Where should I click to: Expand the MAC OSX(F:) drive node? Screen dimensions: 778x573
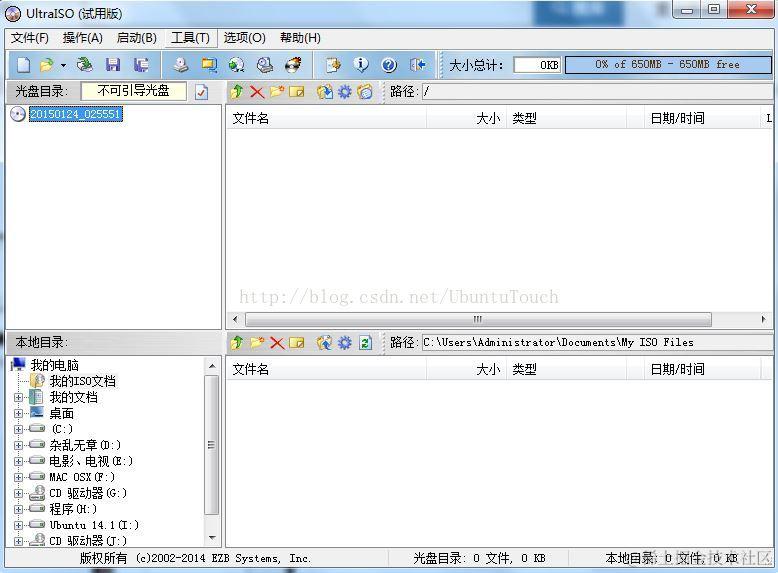click(18, 477)
